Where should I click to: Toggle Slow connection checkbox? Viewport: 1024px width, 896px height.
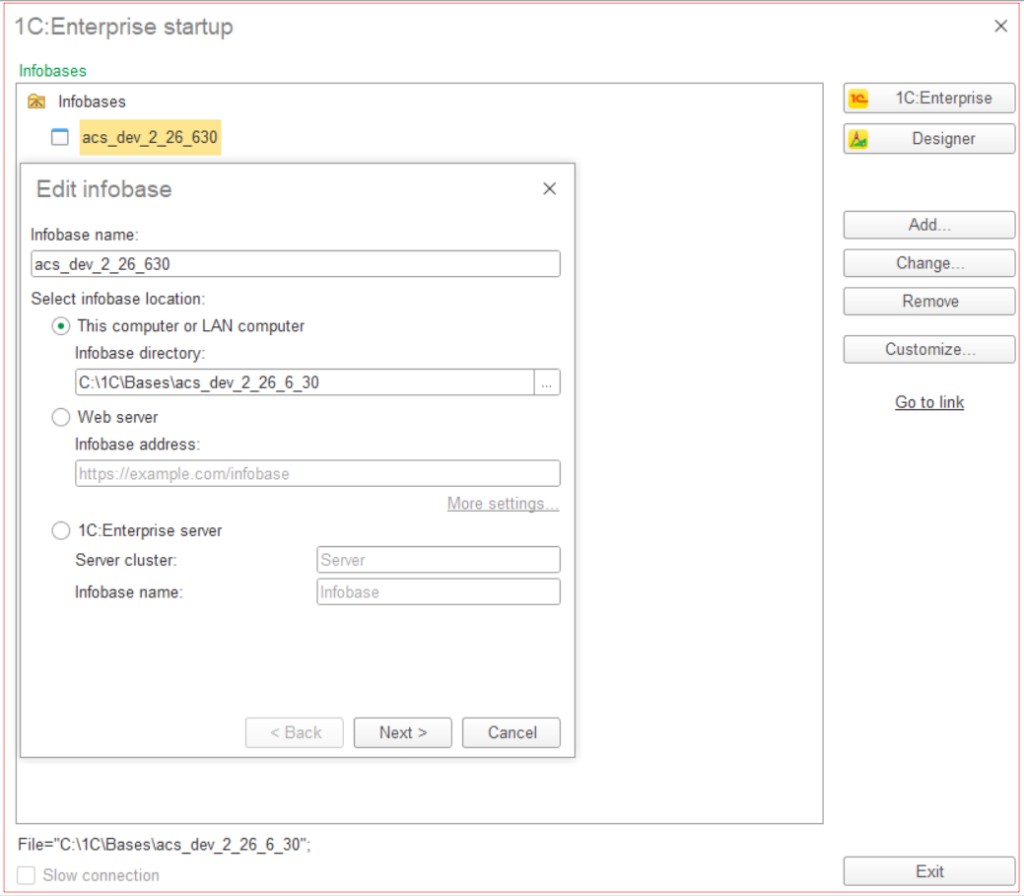pyautogui.click(x=26, y=875)
